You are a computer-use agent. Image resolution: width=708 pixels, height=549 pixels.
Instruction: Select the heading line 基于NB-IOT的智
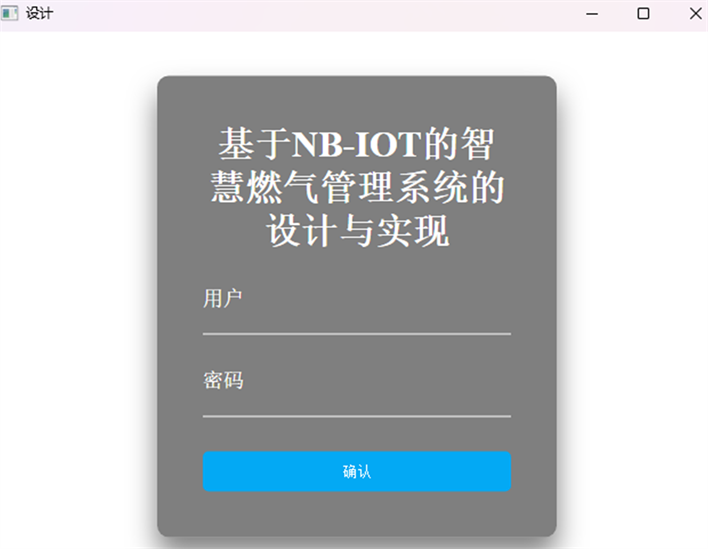point(357,144)
